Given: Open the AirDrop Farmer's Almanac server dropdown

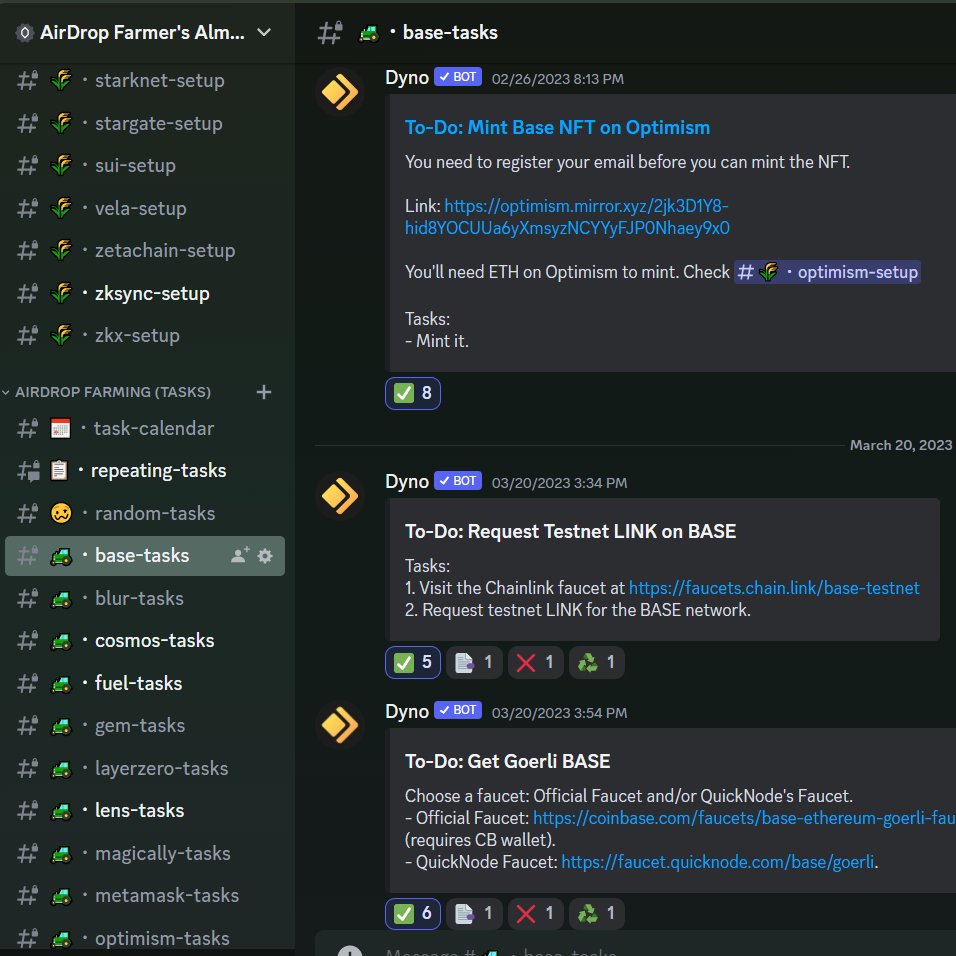Looking at the screenshot, I should pos(263,32).
